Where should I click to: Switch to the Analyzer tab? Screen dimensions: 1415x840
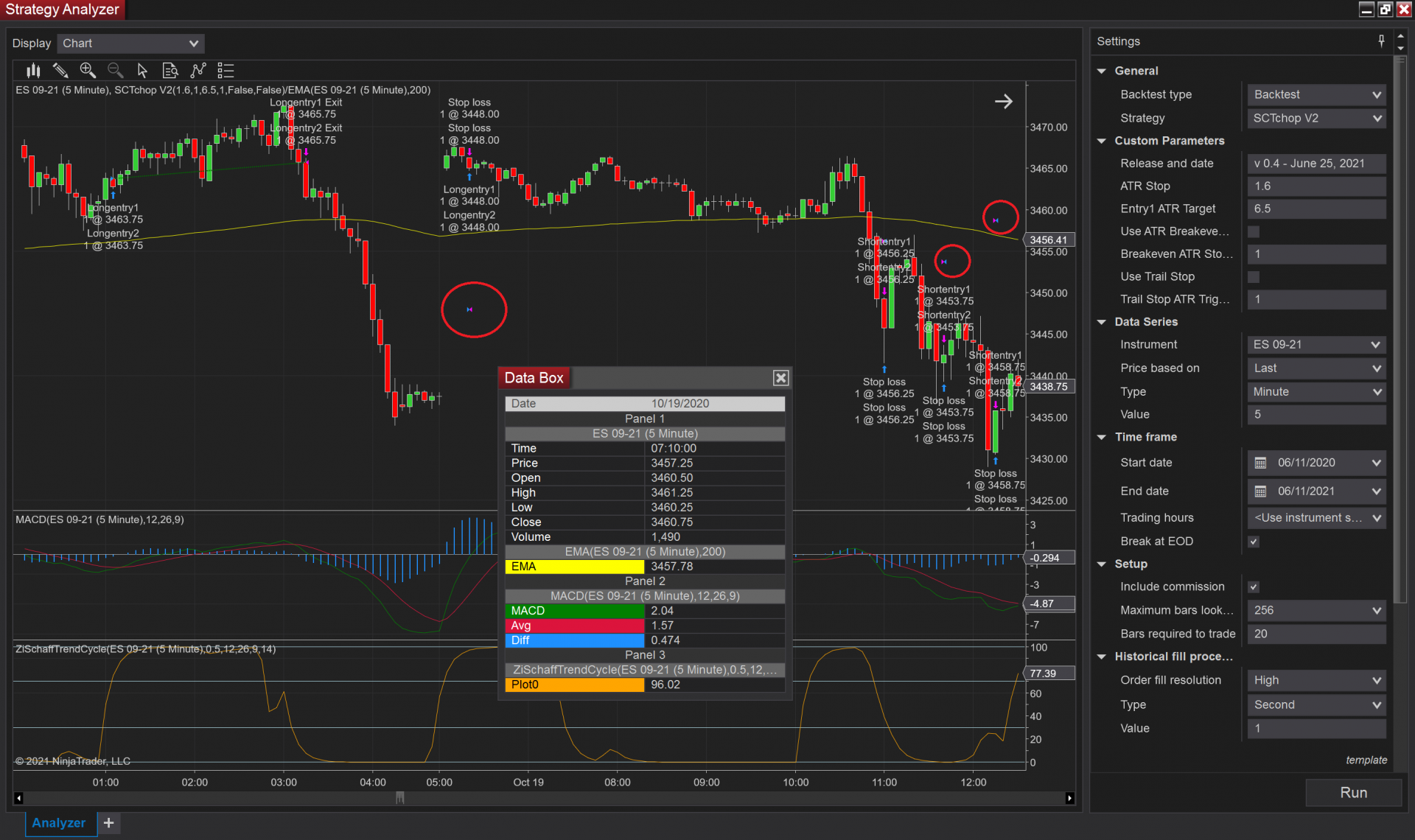tap(59, 823)
